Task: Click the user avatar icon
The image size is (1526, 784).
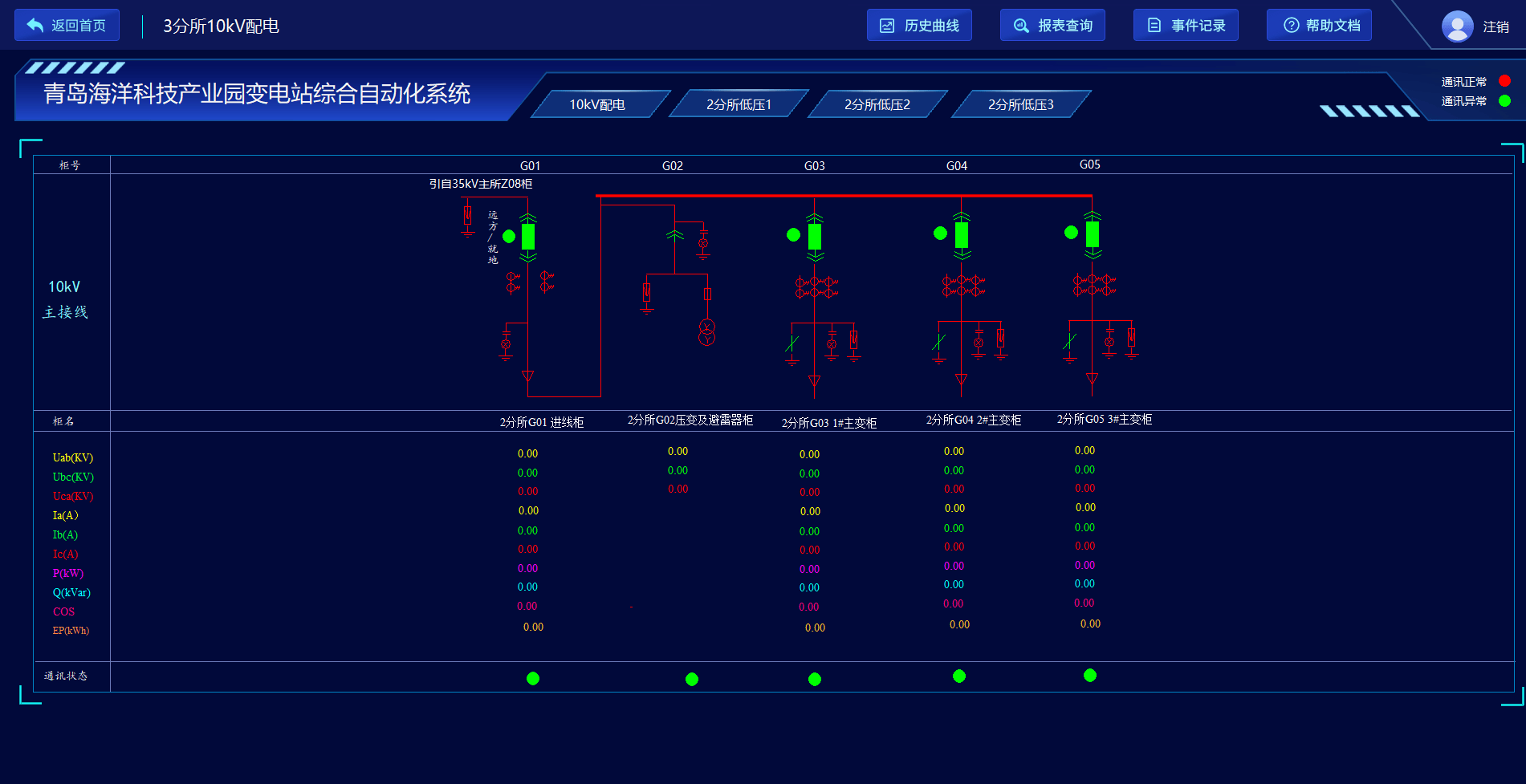Action: [x=1458, y=26]
